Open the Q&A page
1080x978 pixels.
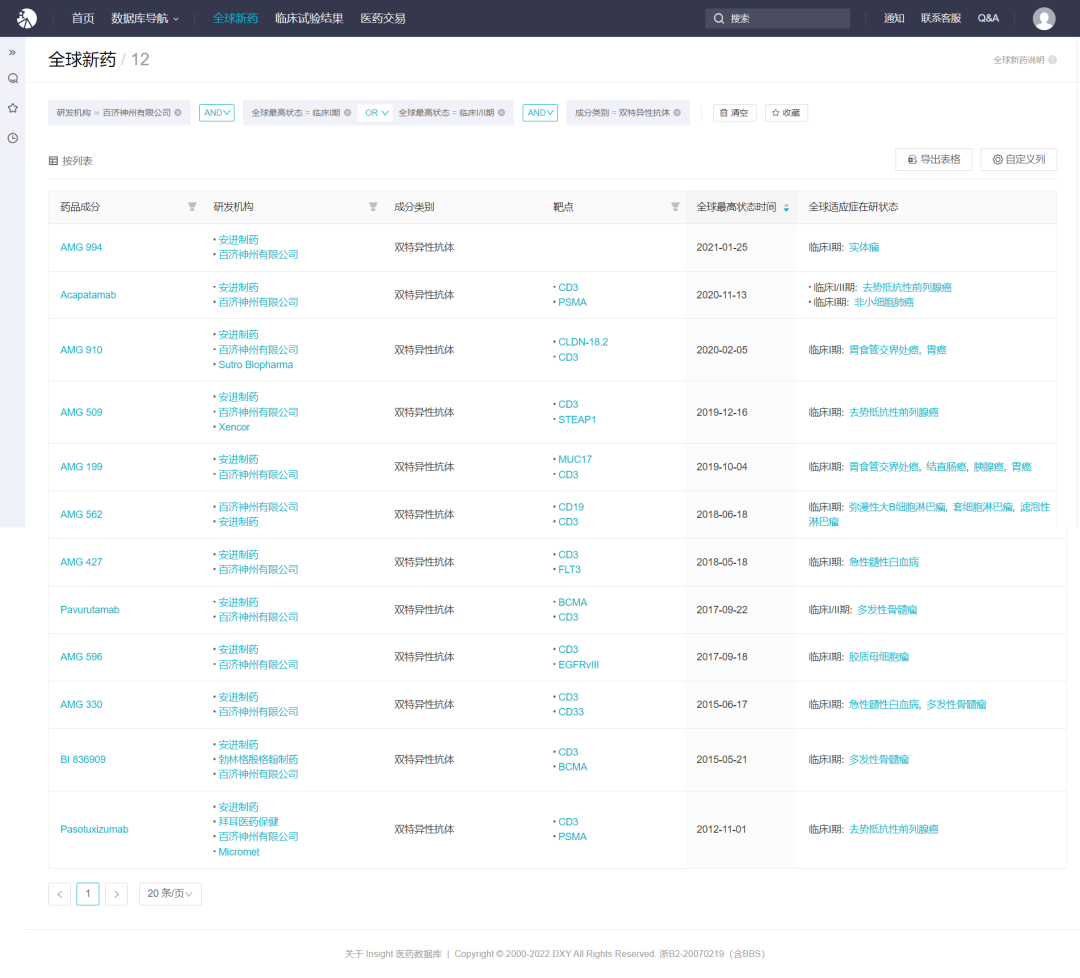(988, 19)
